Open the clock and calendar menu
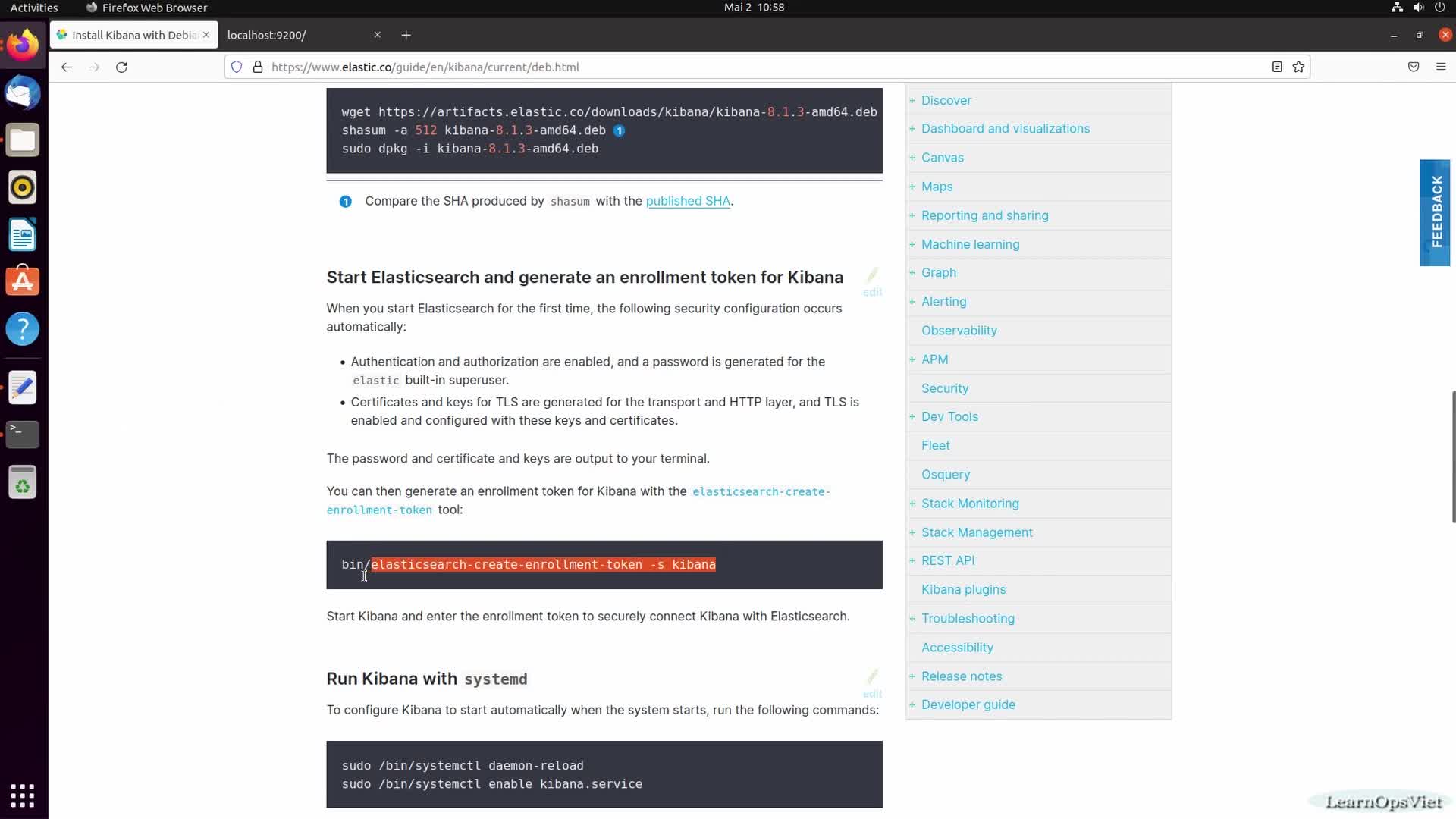This screenshot has height=819, width=1456. click(754, 8)
